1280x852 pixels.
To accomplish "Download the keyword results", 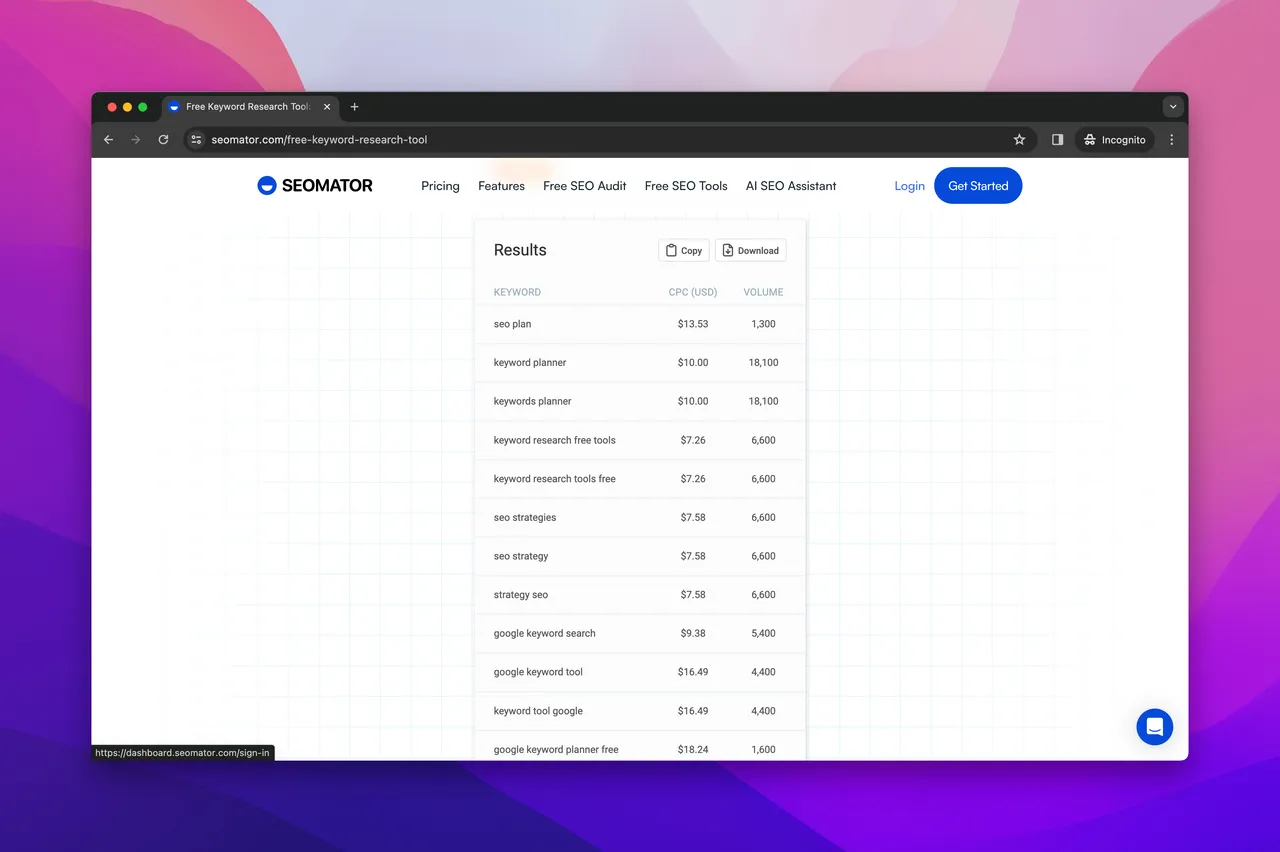I will tap(751, 250).
